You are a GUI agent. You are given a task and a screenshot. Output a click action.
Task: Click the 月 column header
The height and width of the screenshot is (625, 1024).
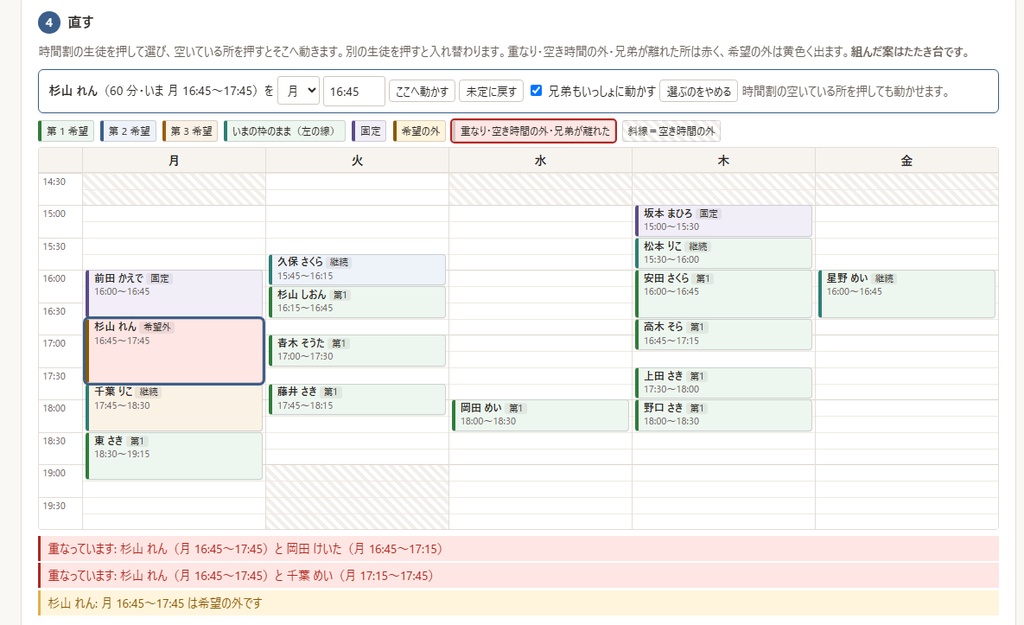[174, 161]
